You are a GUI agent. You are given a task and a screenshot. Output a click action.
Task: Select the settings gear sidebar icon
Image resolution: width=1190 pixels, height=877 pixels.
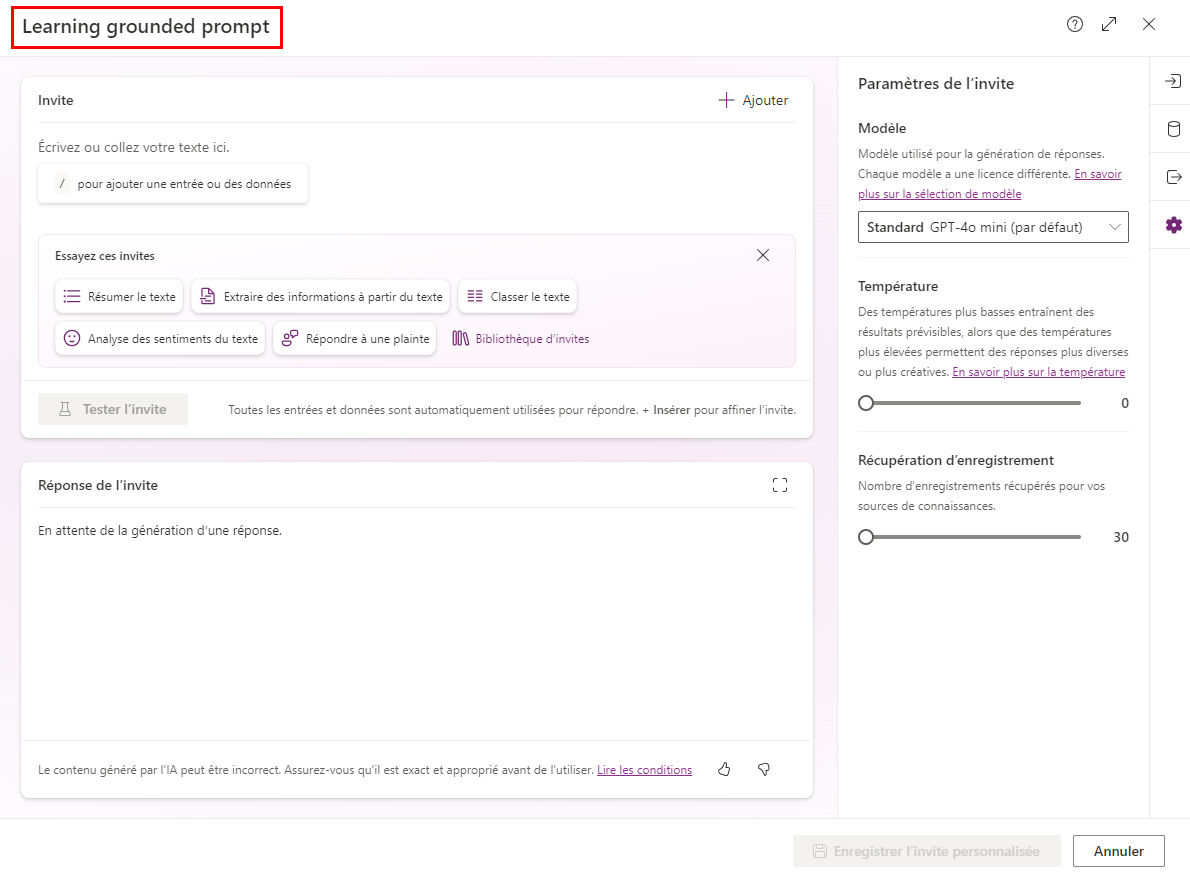pos(1173,225)
